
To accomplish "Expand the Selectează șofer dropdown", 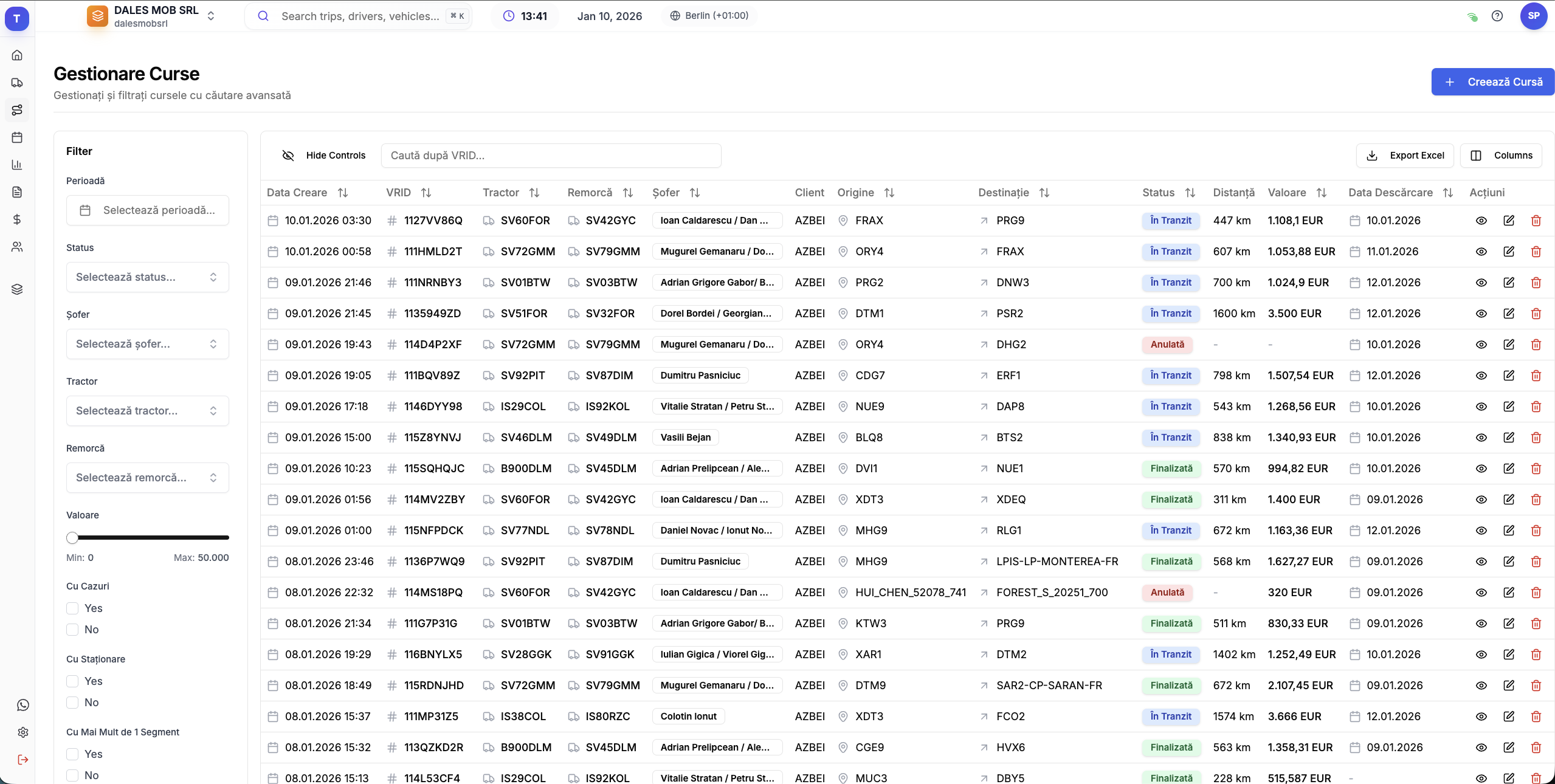I will pos(147,344).
